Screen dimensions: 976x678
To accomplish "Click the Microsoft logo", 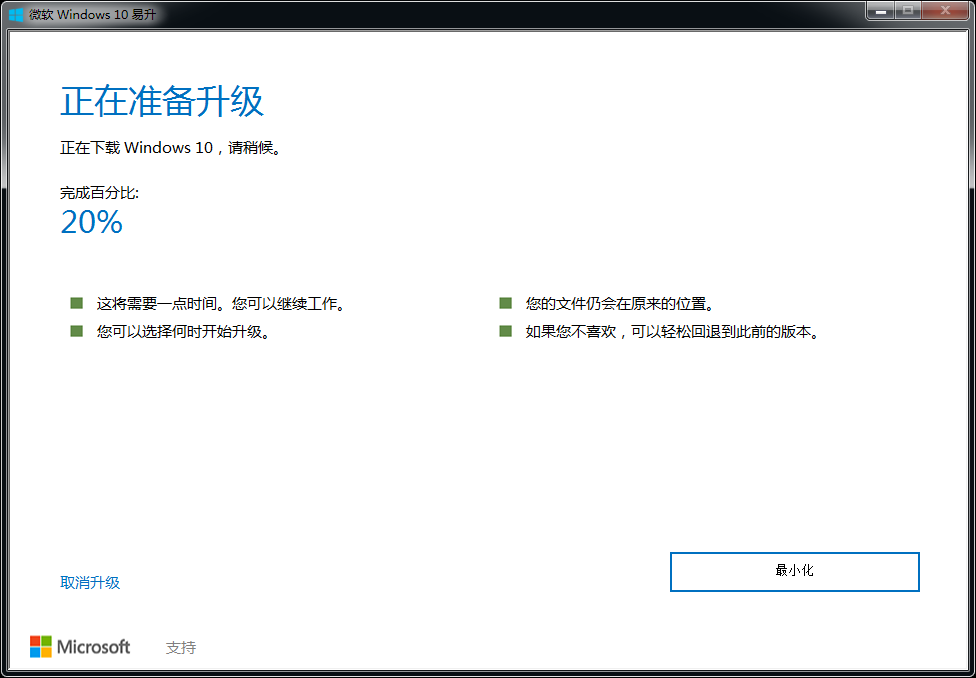I will coord(80,647).
